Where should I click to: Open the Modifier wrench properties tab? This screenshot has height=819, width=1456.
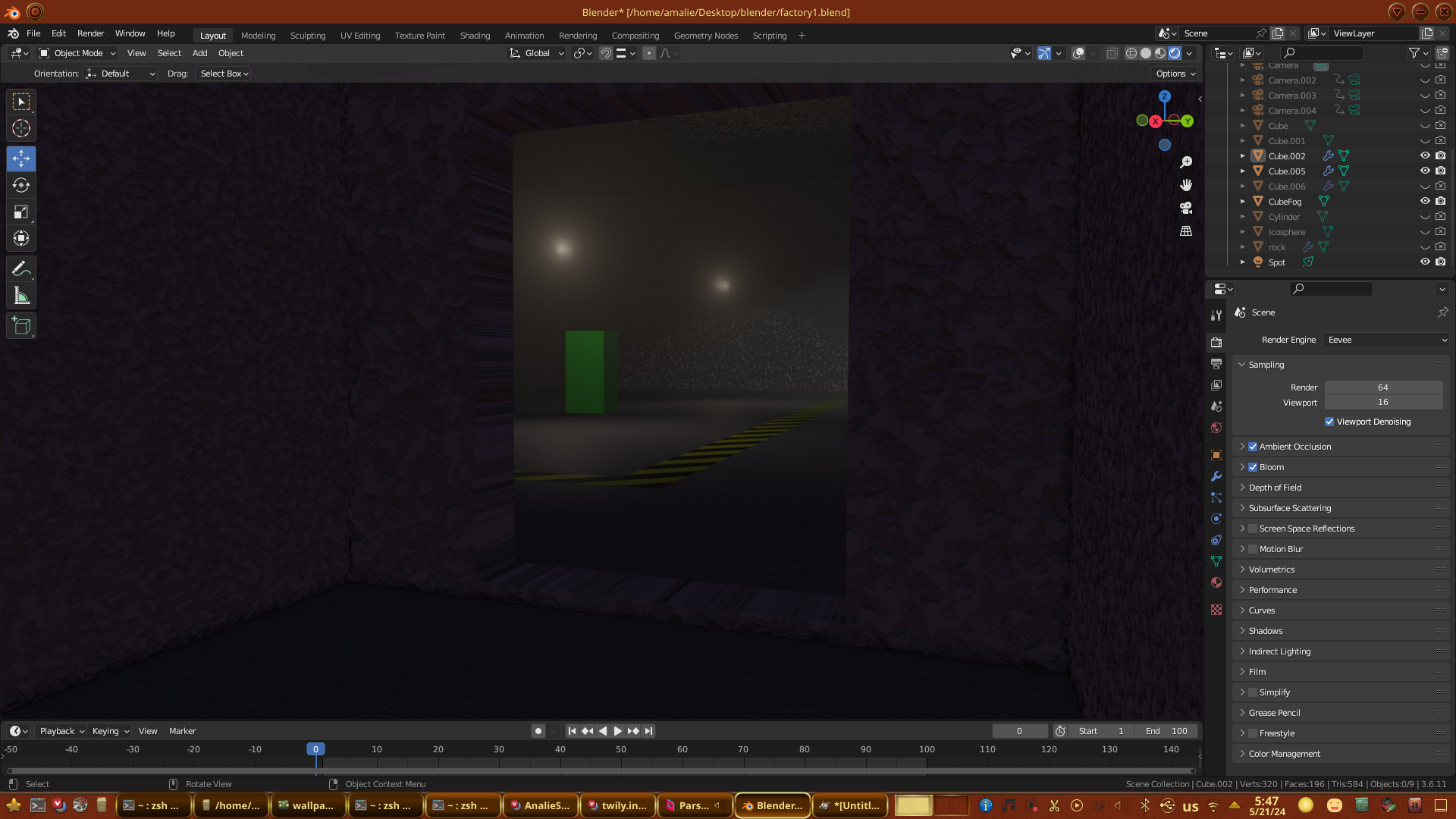point(1216,476)
